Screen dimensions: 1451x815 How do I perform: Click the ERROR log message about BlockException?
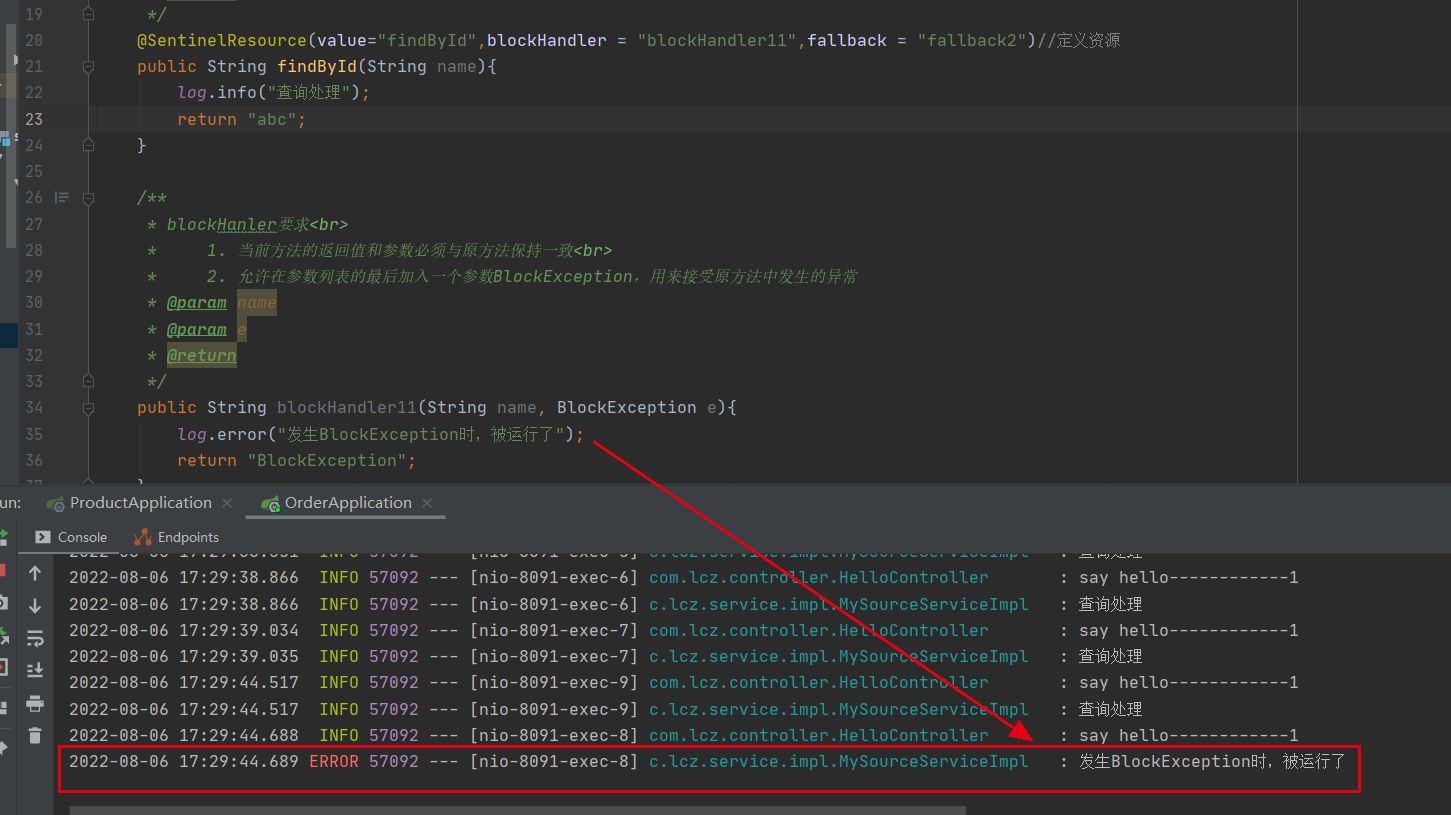point(1212,761)
